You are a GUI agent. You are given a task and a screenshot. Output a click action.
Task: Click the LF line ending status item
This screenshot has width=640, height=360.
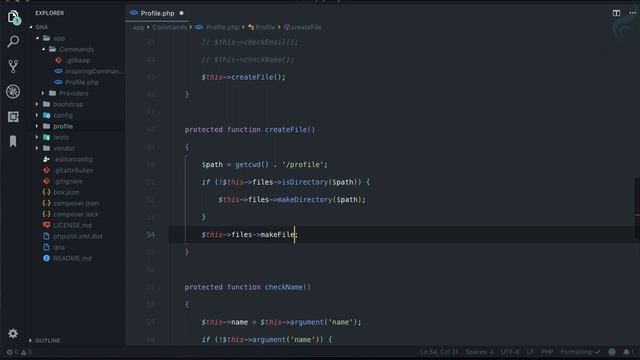point(530,352)
